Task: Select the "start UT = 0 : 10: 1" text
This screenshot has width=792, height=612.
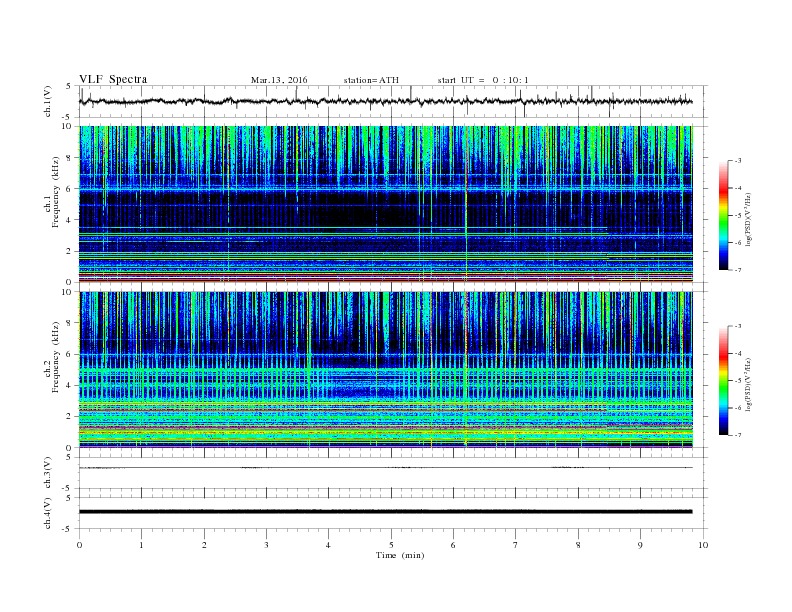Action: (483, 80)
